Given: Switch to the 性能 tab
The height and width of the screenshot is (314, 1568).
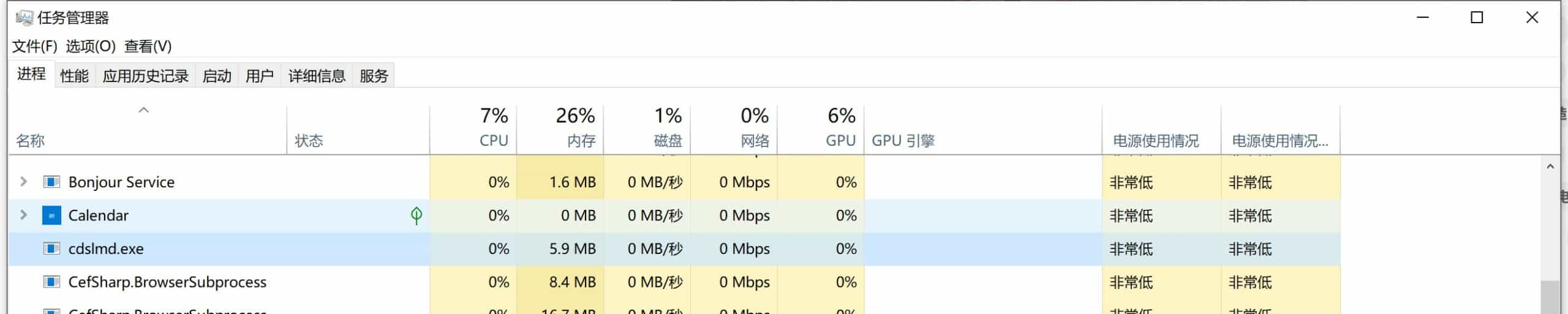Looking at the screenshot, I should click(x=75, y=76).
